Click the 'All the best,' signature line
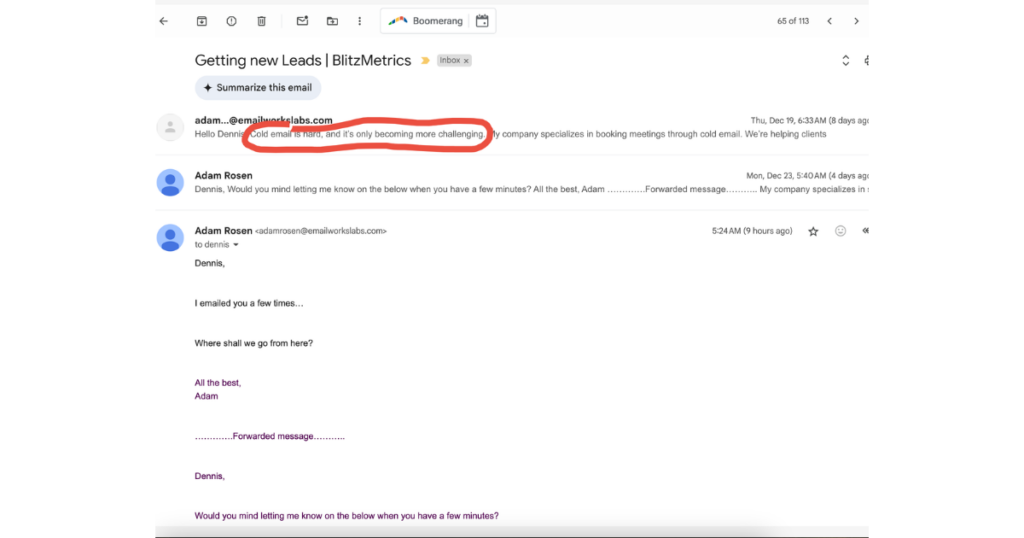Screen dimensions: 1024x538 pyautogui.click(x=217, y=383)
